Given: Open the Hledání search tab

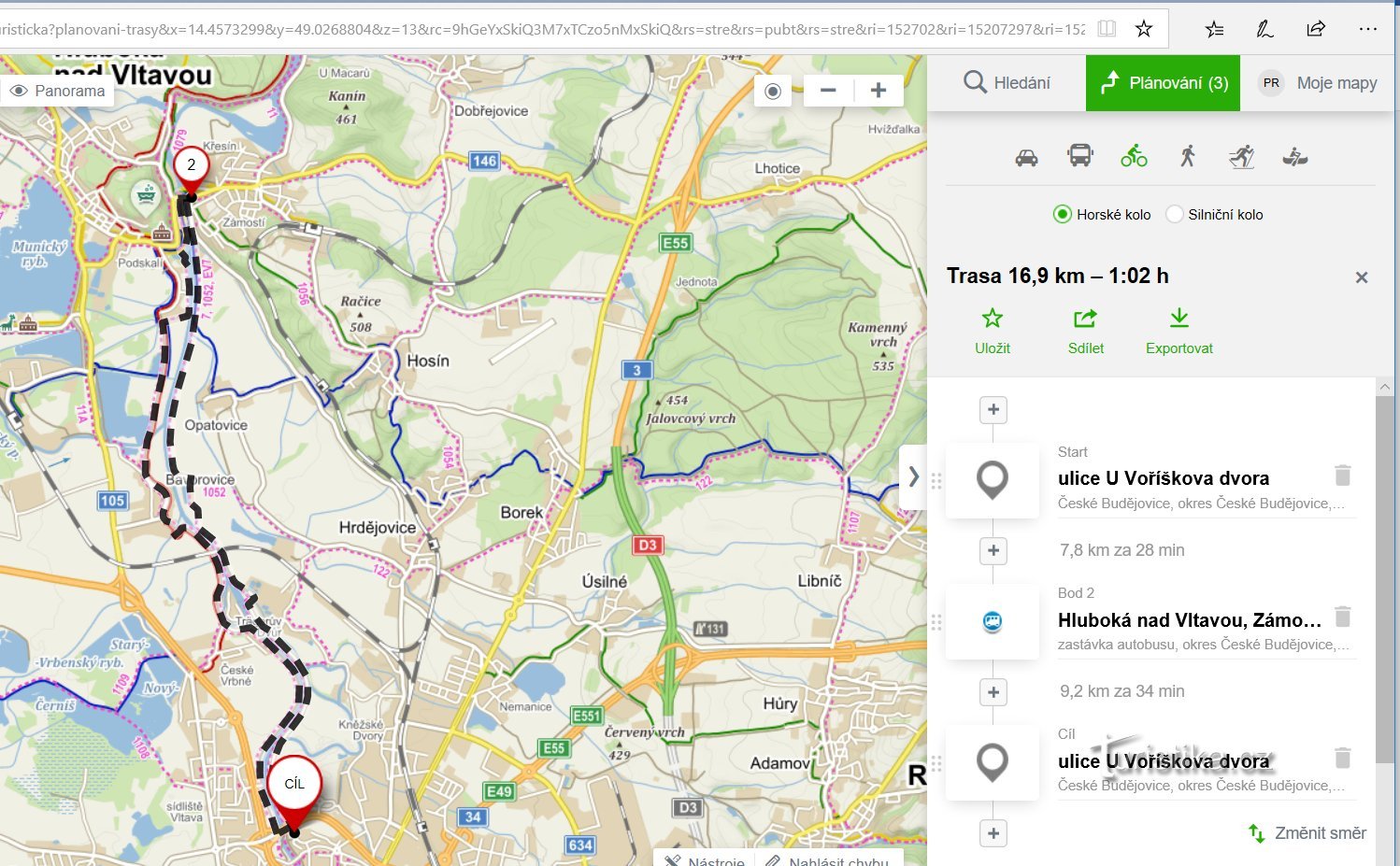Looking at the screenshot, I should [1007, 83].
